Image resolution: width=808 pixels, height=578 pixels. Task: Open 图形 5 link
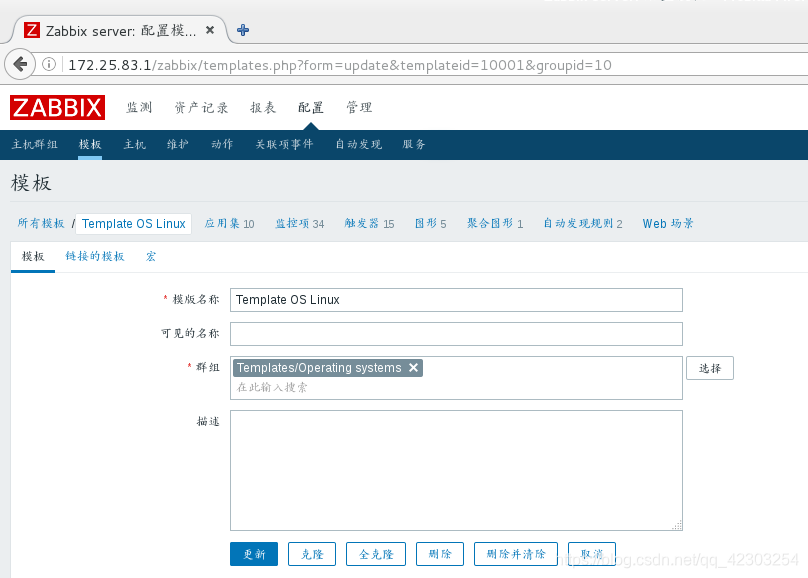[430, 224]
